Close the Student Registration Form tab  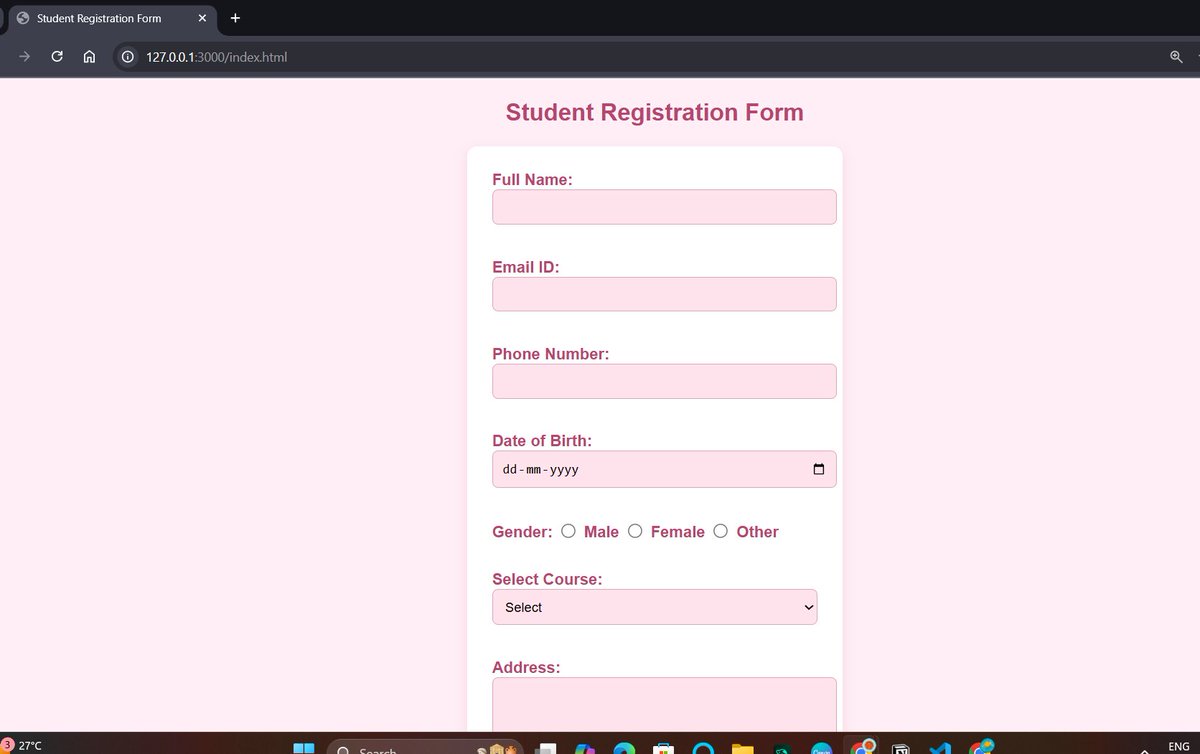[202, 18]
